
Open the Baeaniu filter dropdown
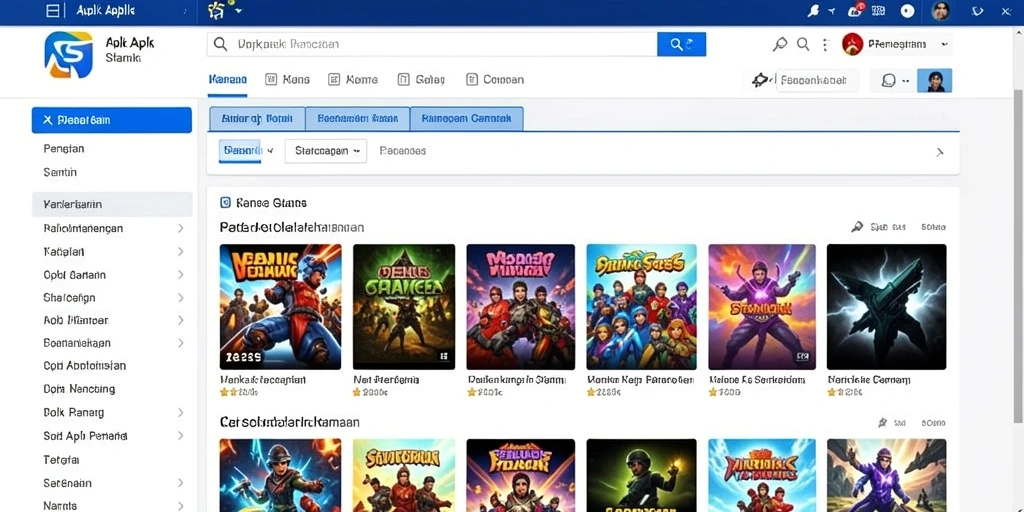click(246, 151)
